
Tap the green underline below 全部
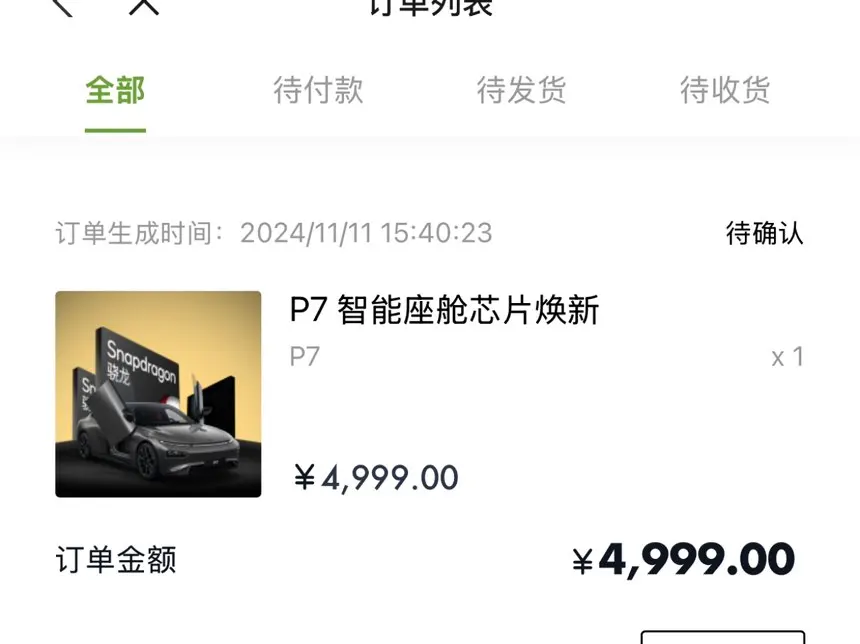pos(115,130)
